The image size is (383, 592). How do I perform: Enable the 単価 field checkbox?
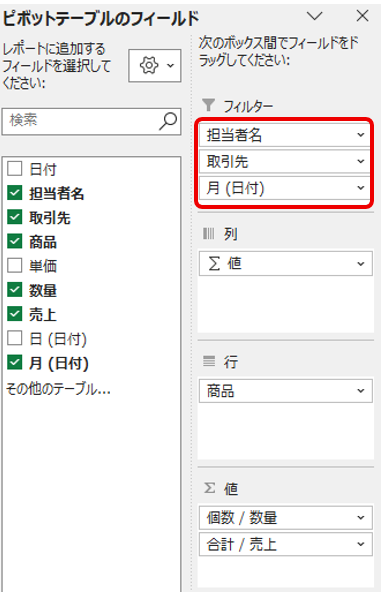point(15,265)
